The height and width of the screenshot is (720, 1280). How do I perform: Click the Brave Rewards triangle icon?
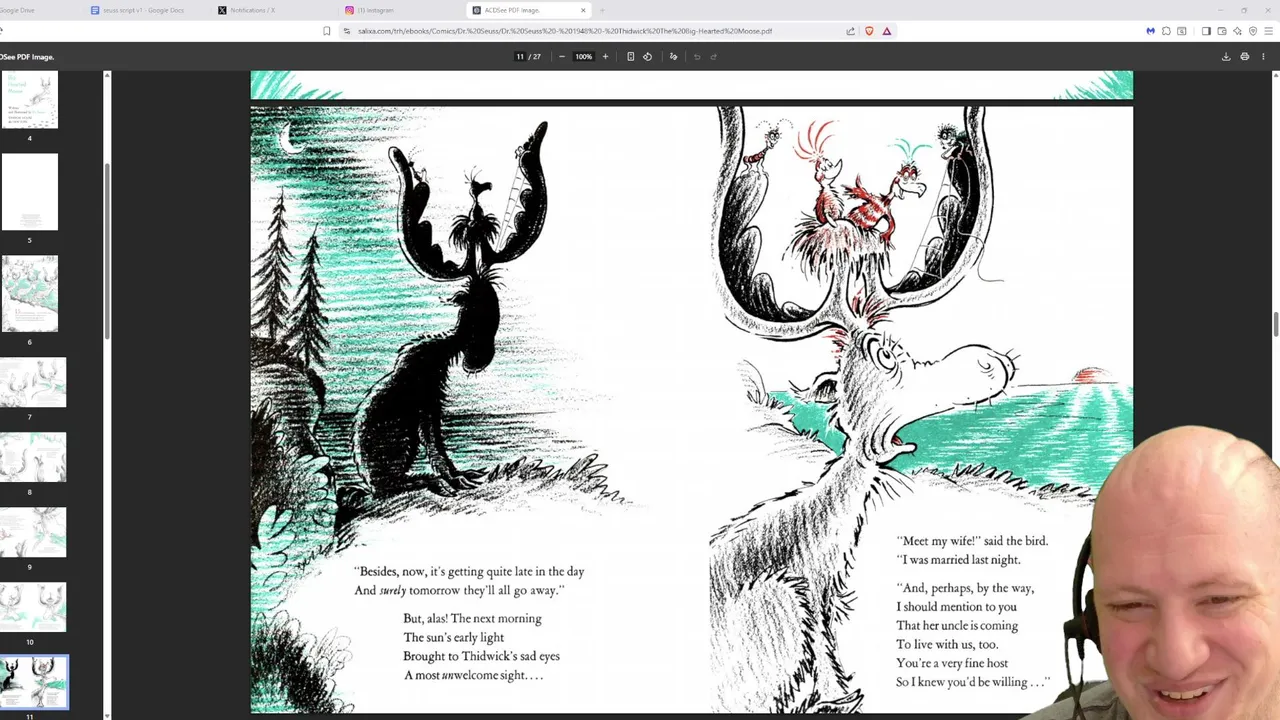[x=887, y=31]
